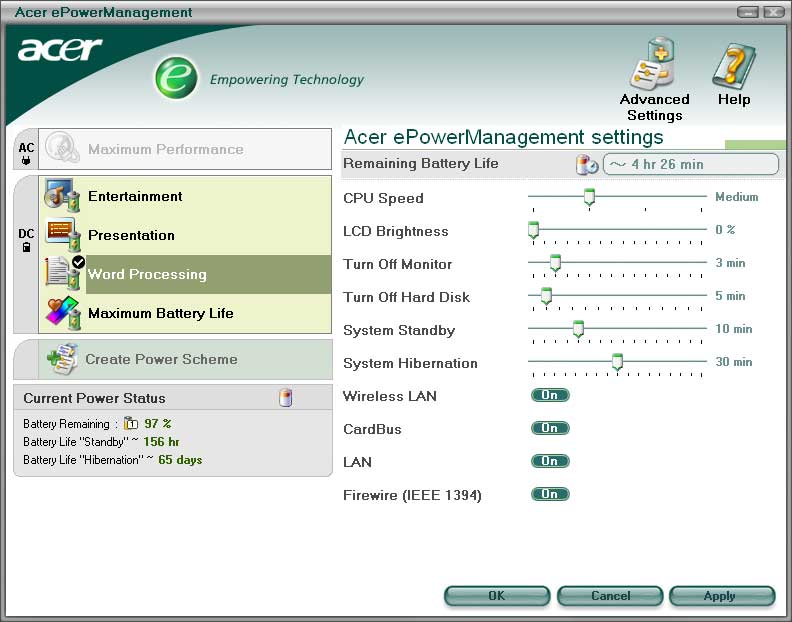Image resolution: width=792 pixels, height=622 pixels.
Task: Open the Advanced Settings icon
Action: coord(654,64)
